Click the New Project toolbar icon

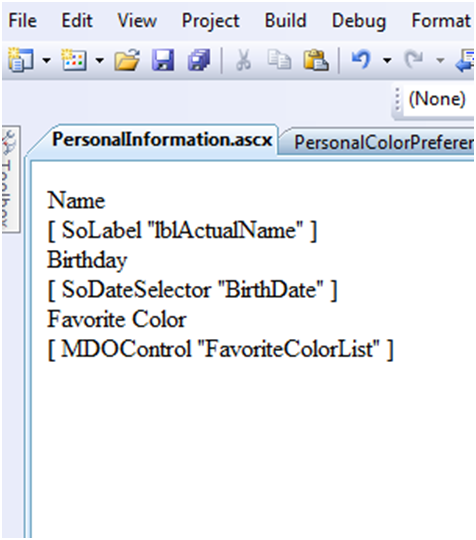21,60
